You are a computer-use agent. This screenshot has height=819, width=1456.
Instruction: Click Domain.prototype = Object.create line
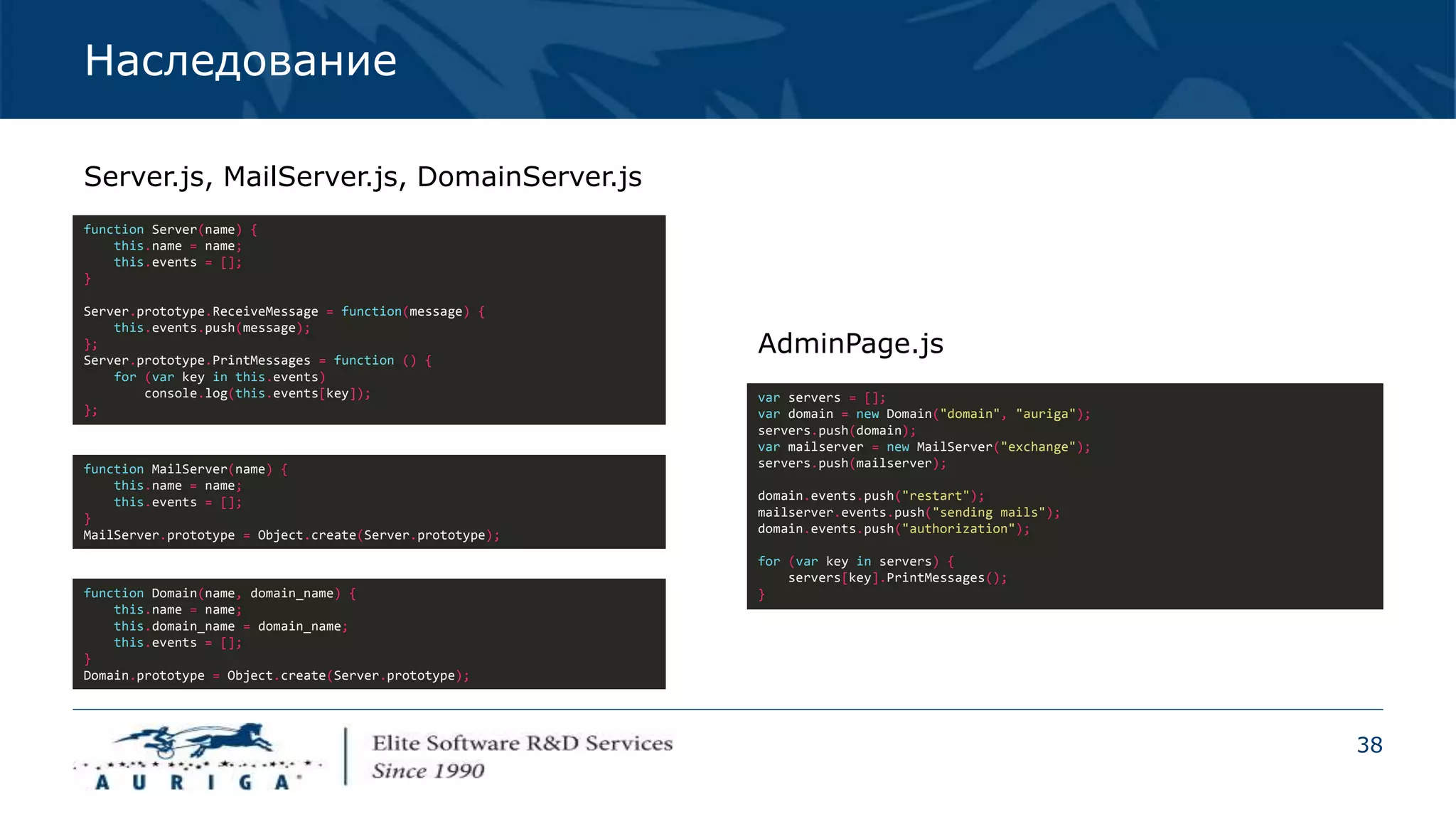277,675
